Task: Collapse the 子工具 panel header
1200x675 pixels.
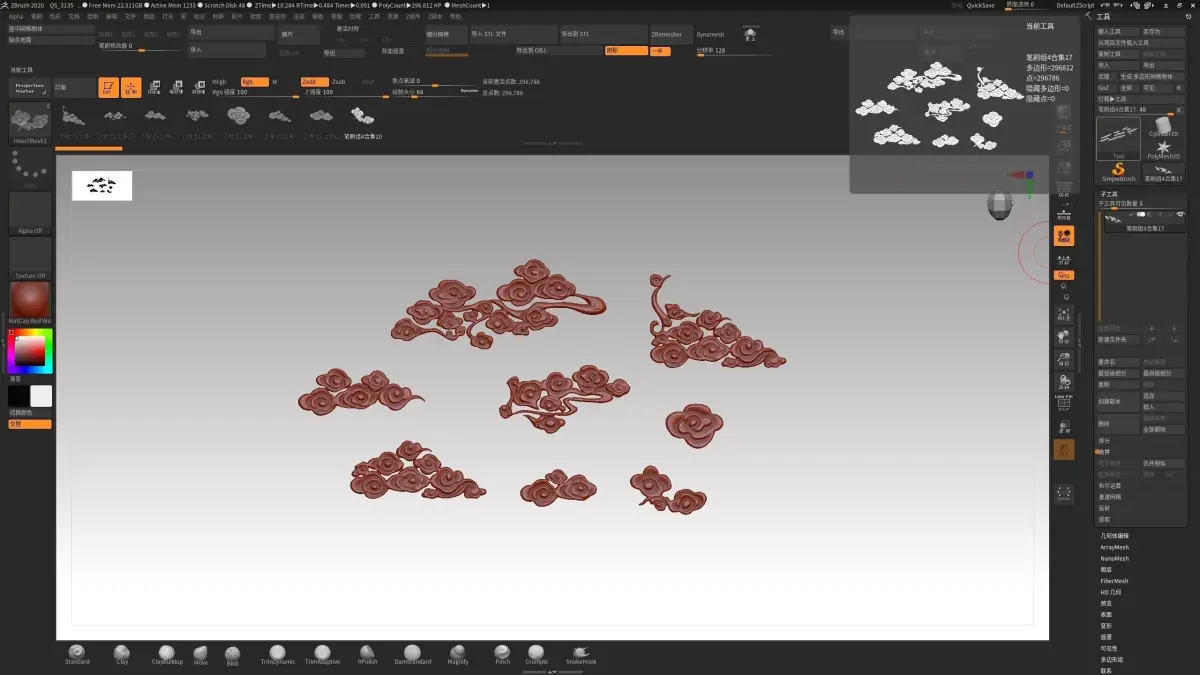Action: pos(1109,194)
